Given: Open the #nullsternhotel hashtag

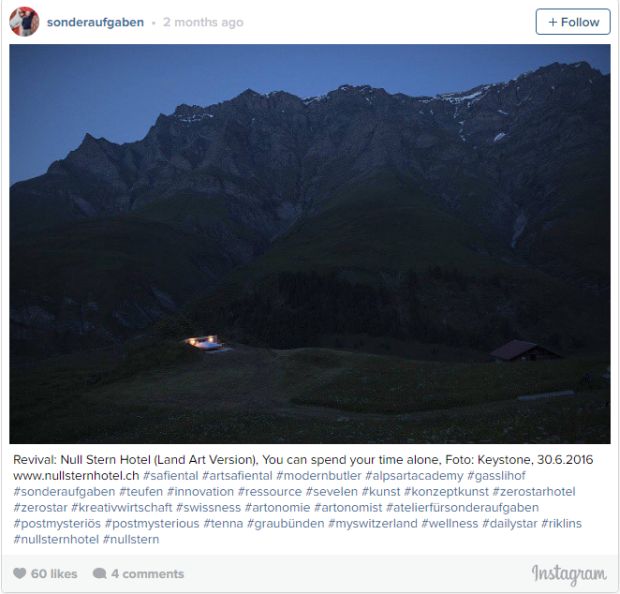Looking at the screenshot, I should 56,539.
